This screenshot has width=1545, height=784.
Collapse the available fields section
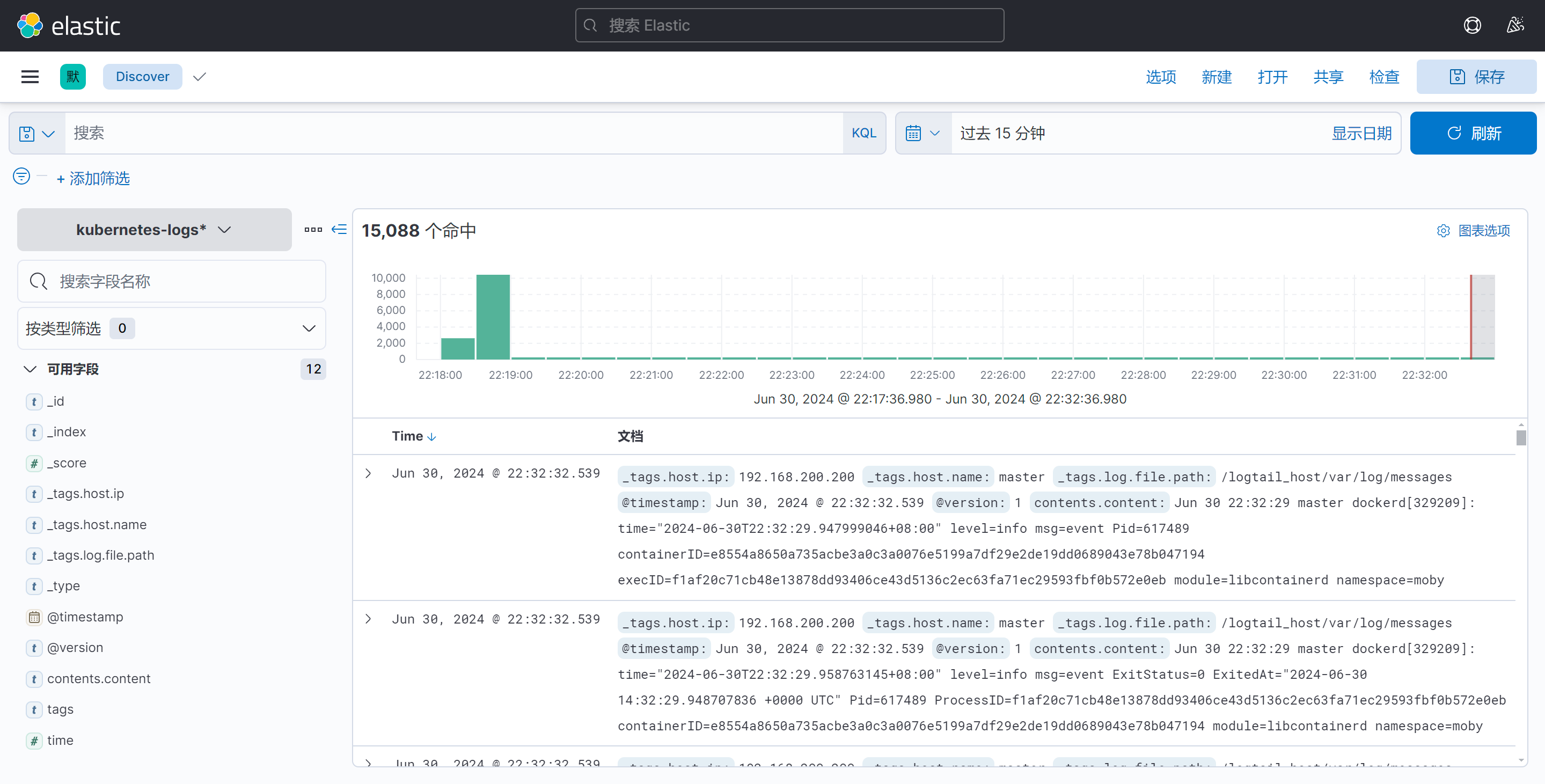[x=30, y=370]
